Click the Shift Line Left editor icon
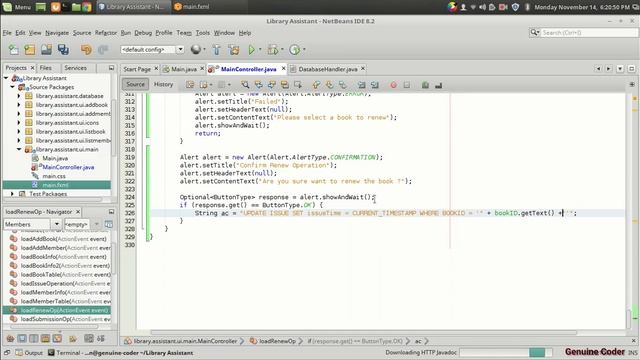 [x=361, y=85]
